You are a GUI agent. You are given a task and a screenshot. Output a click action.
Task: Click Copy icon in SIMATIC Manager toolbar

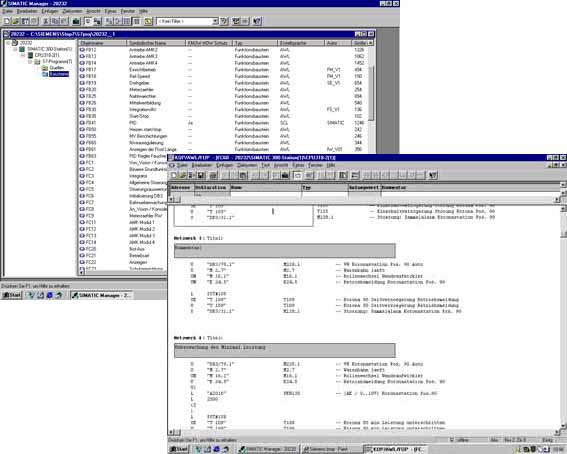click(x=55, y=21)
